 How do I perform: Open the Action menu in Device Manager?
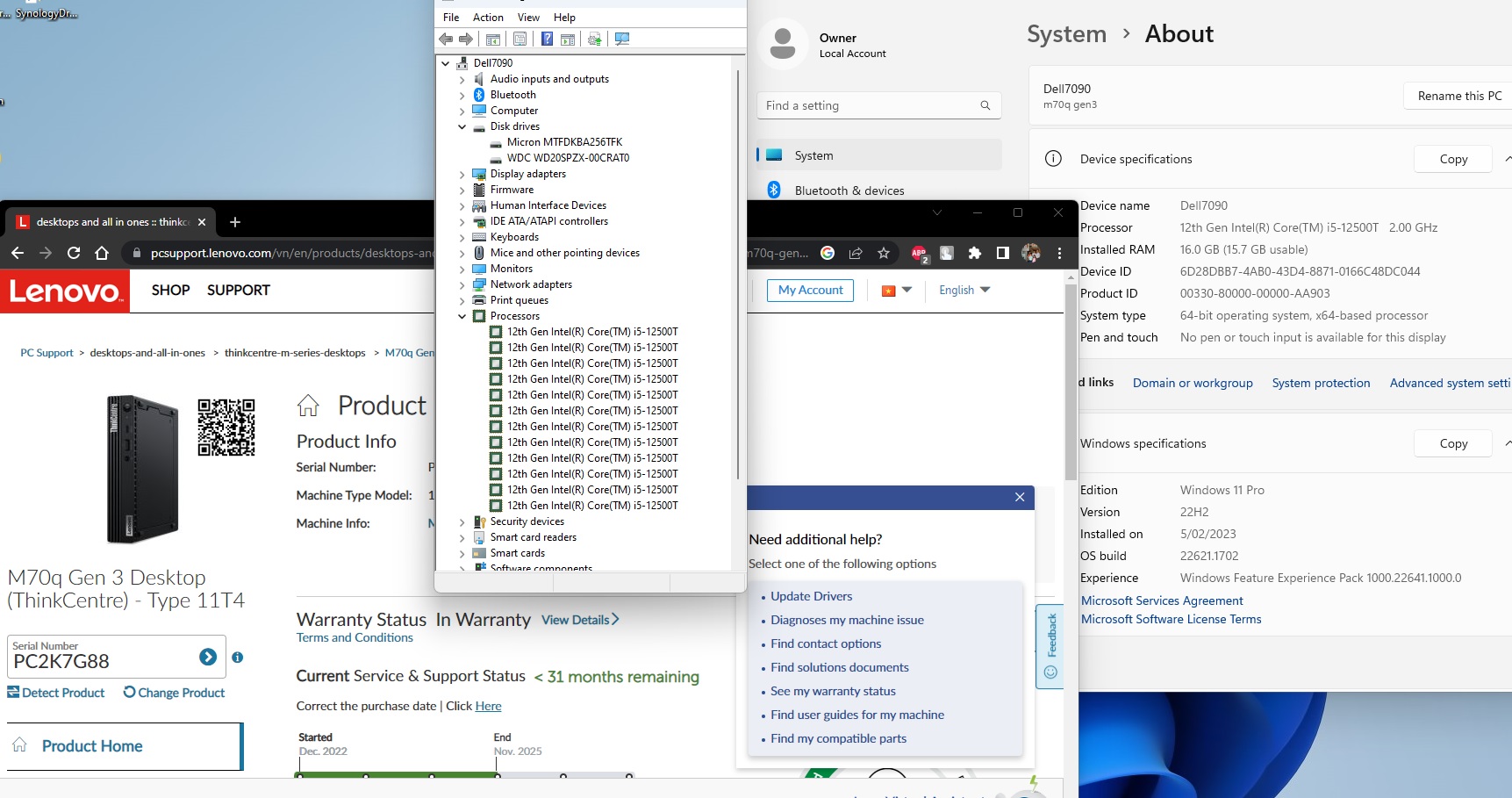pyautogui.click(x=488, y=18)
